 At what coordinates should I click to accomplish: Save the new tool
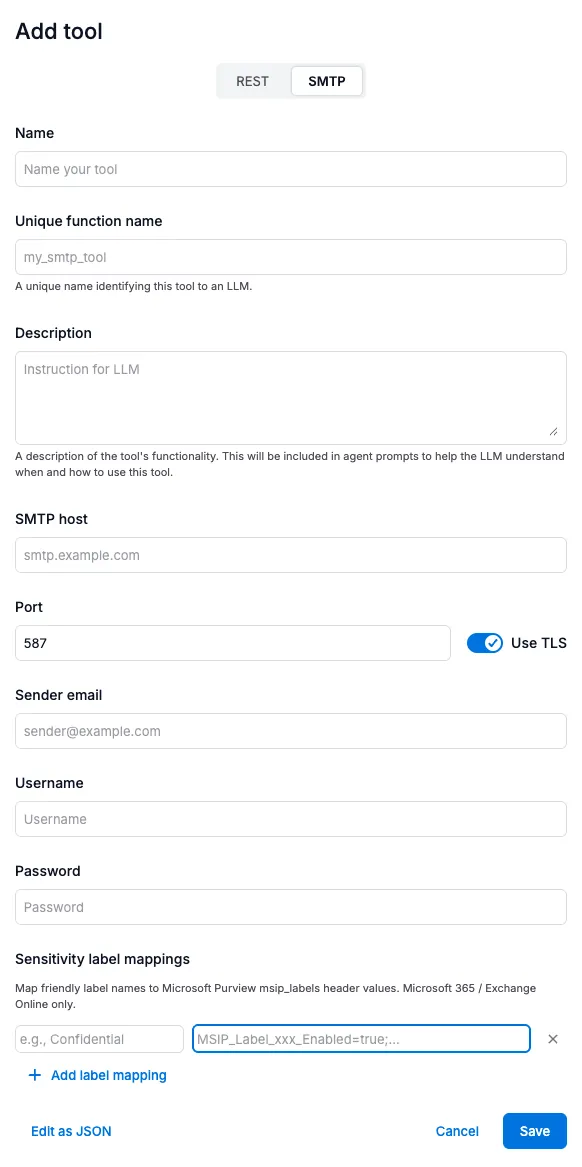click(x=534, y=1131)
